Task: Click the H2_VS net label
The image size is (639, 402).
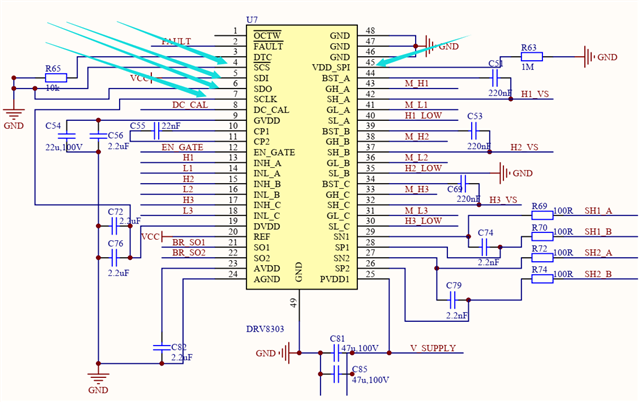Action: coord(524,147)
